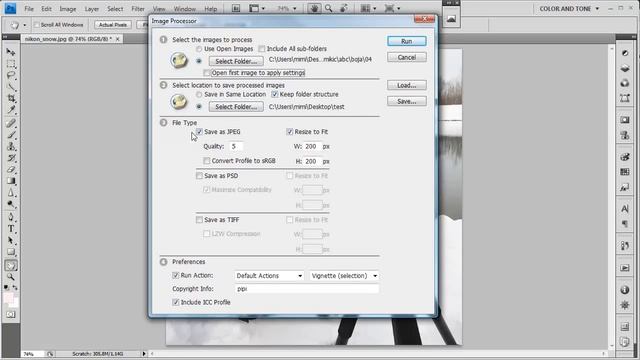Open the Character panel icon

pos(624,209)
